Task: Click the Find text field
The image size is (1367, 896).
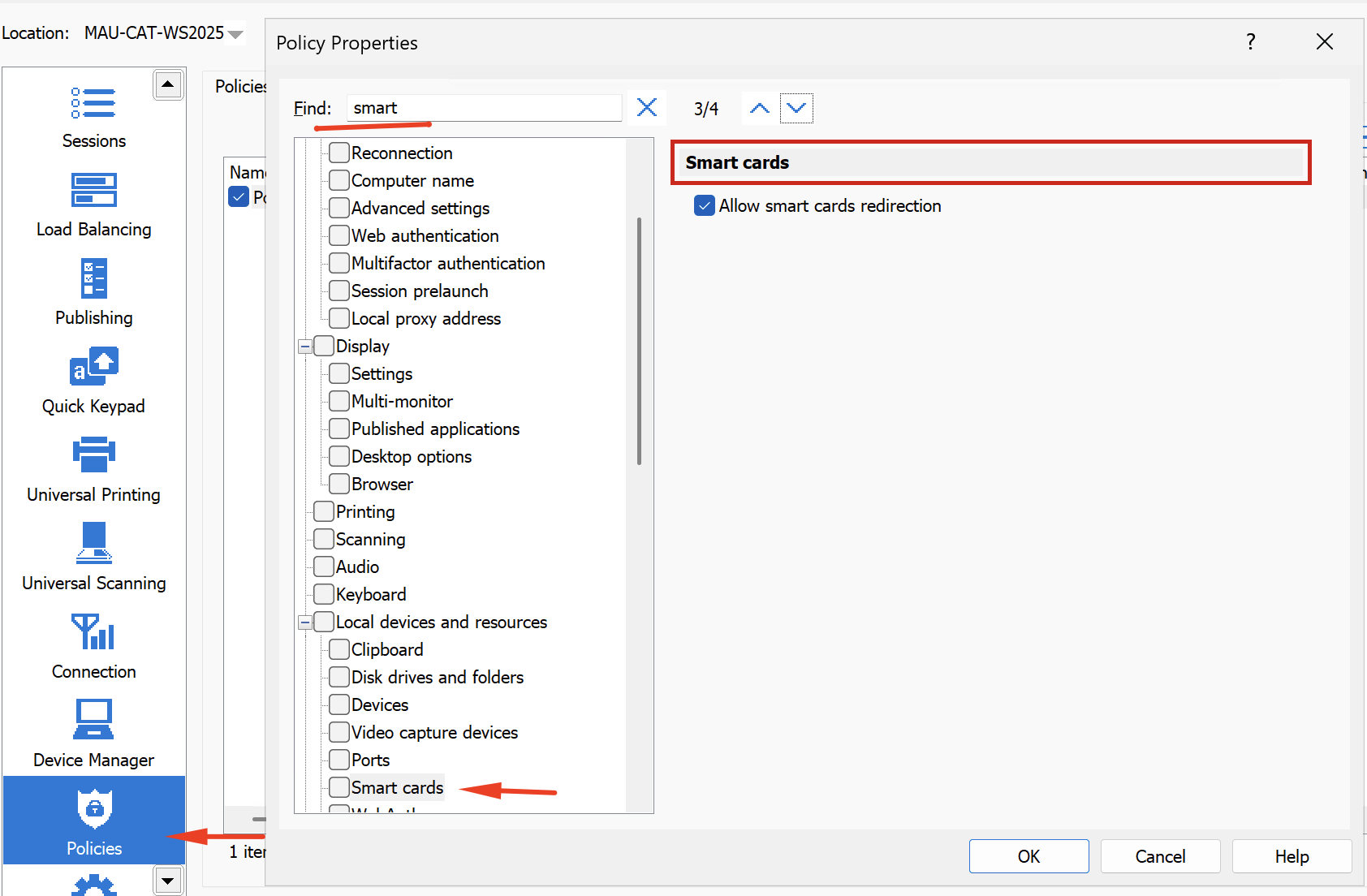Action: click(484, 108)
